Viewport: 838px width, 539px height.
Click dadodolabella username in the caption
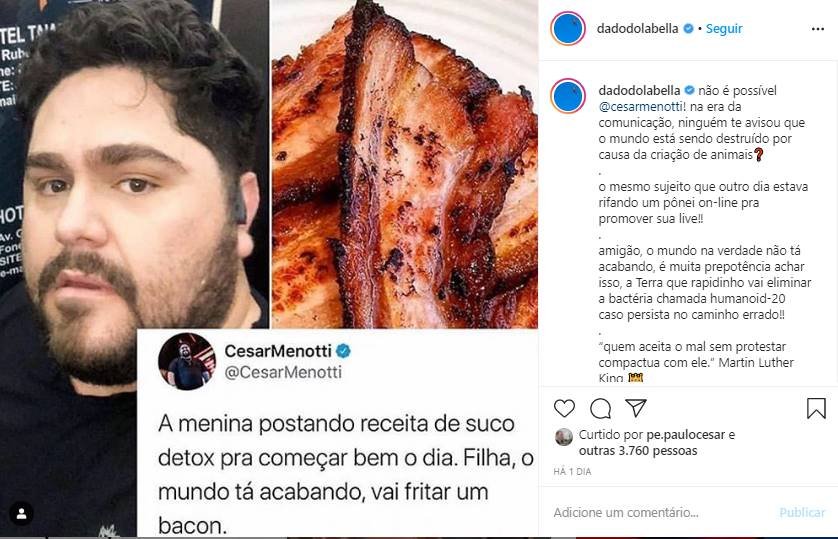point(639,90)
